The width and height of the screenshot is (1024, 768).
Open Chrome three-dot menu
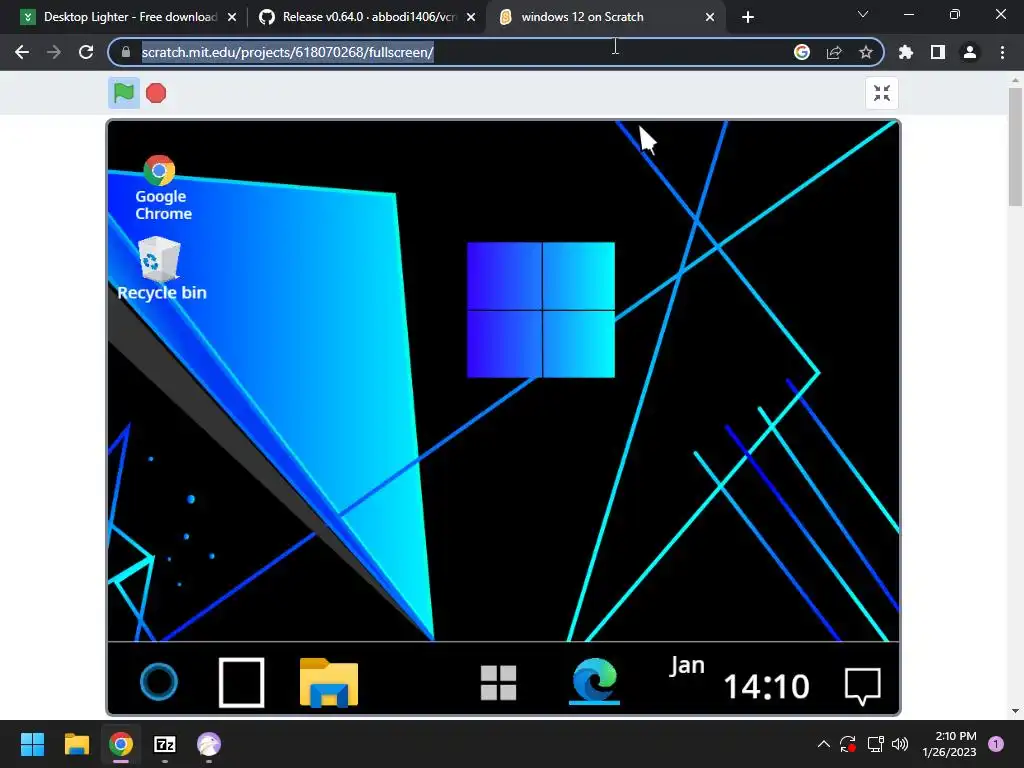tap(1002, 52)
